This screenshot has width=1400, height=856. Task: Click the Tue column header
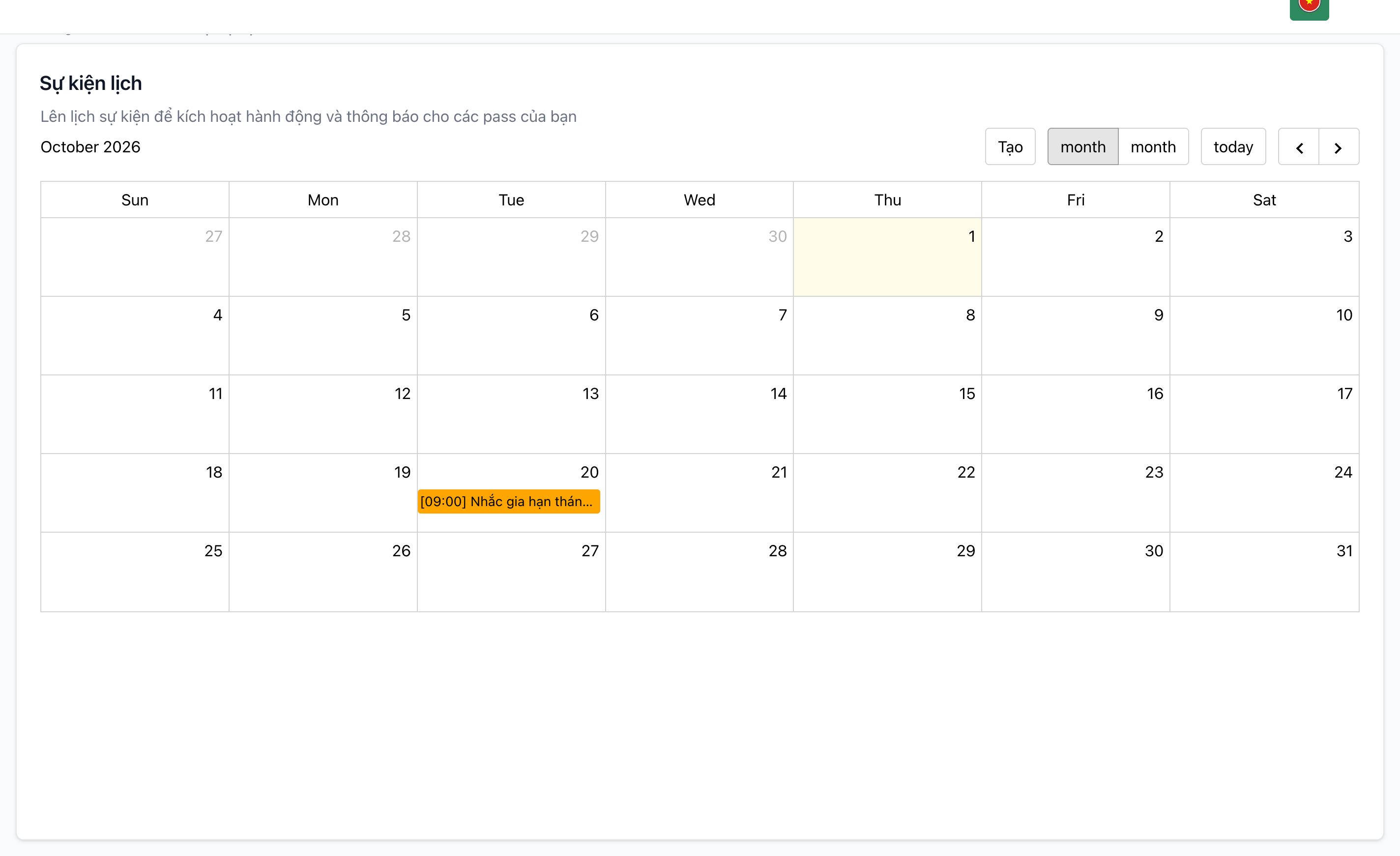point(511,200)
